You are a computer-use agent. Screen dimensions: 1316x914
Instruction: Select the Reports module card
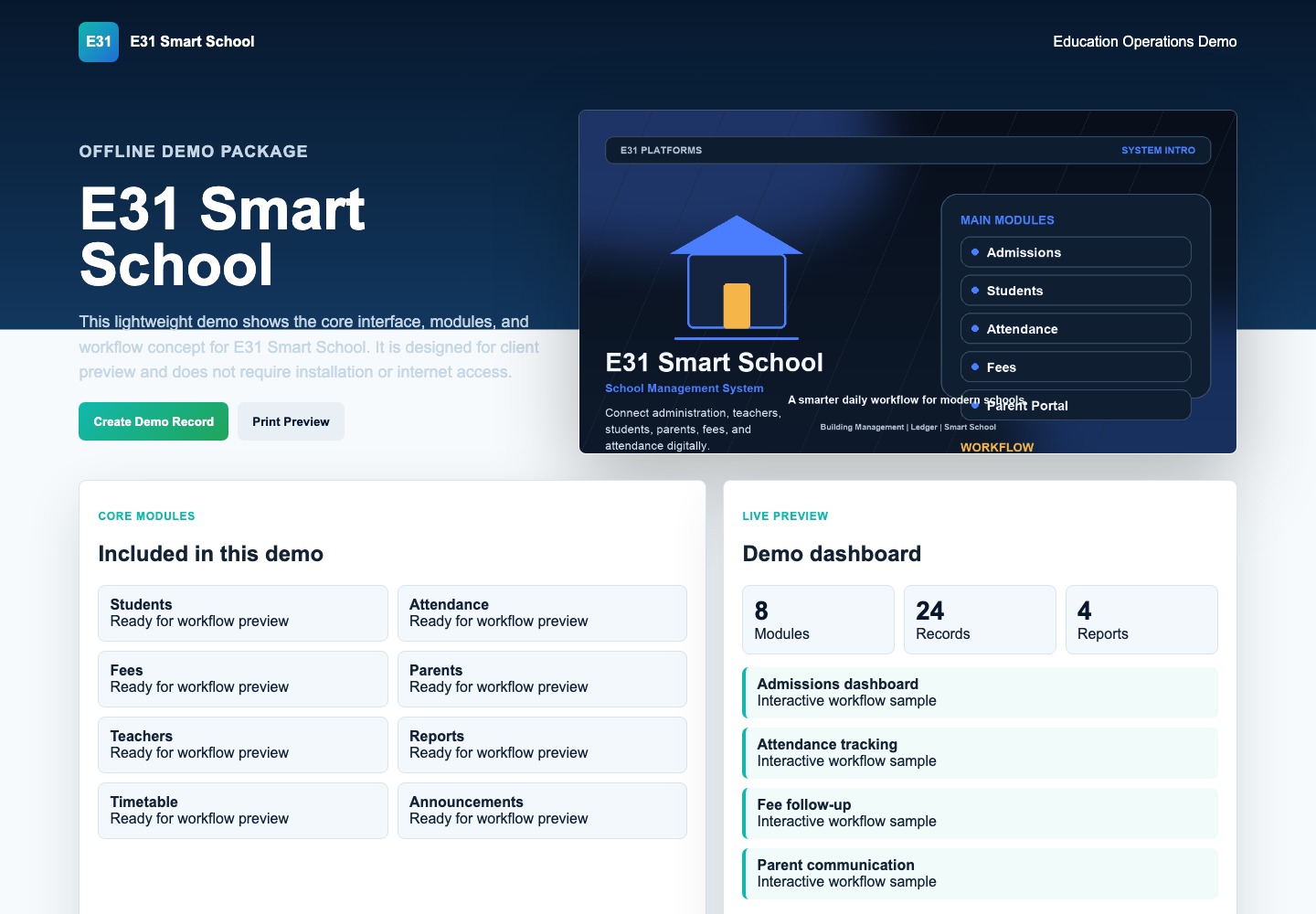pyautogui.click(x=542, y=745)
